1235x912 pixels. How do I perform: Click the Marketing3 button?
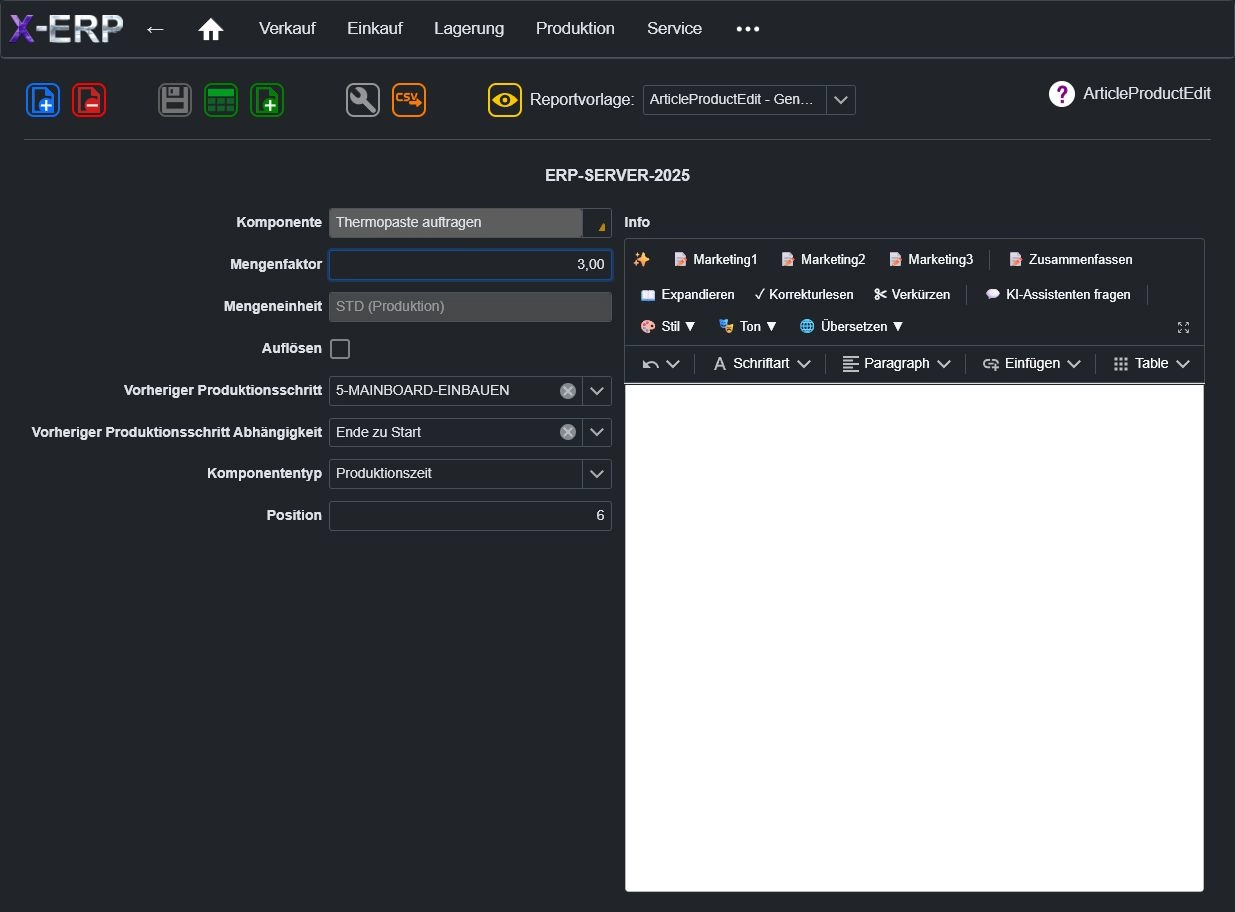930,259
